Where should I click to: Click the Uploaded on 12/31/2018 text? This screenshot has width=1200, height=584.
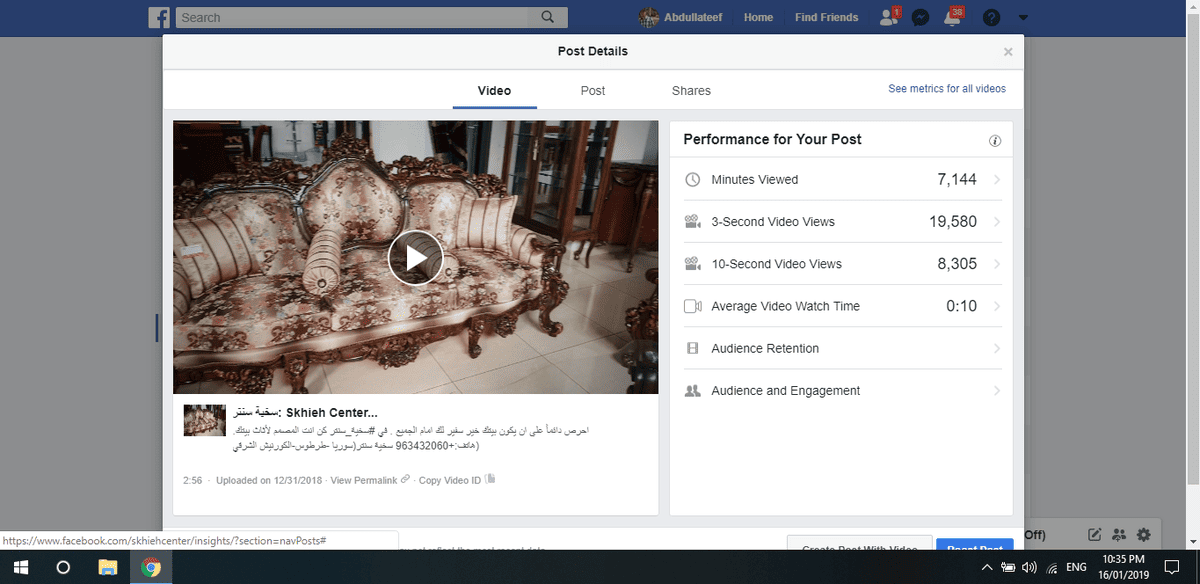[x=268, y=481]
